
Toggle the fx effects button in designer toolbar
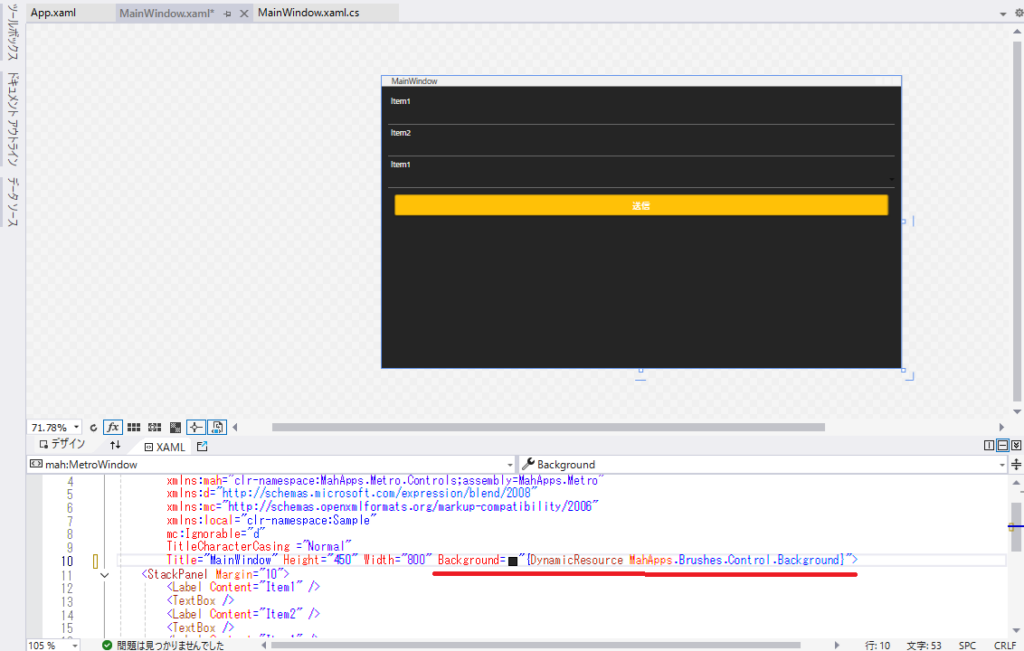[x=113, y=427]
